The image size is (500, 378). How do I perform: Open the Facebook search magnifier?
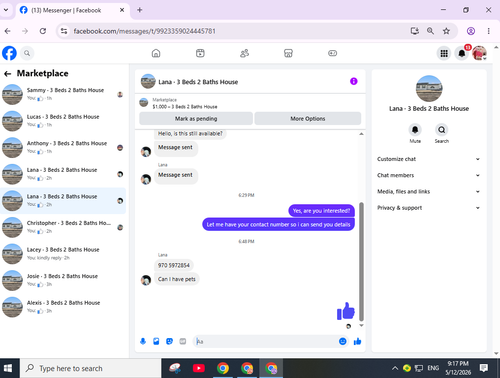[27, 53]
